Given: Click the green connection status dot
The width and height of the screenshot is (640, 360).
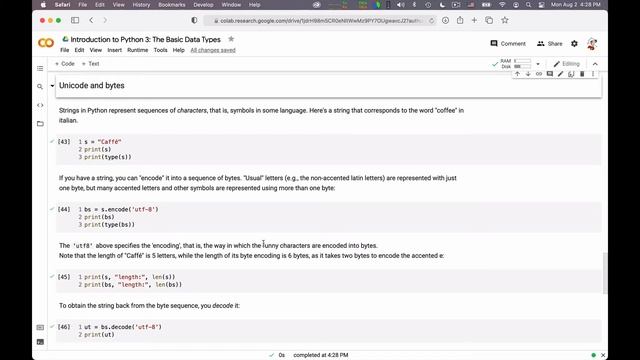Looking at the screenshot, I should (x=593, y=355).
